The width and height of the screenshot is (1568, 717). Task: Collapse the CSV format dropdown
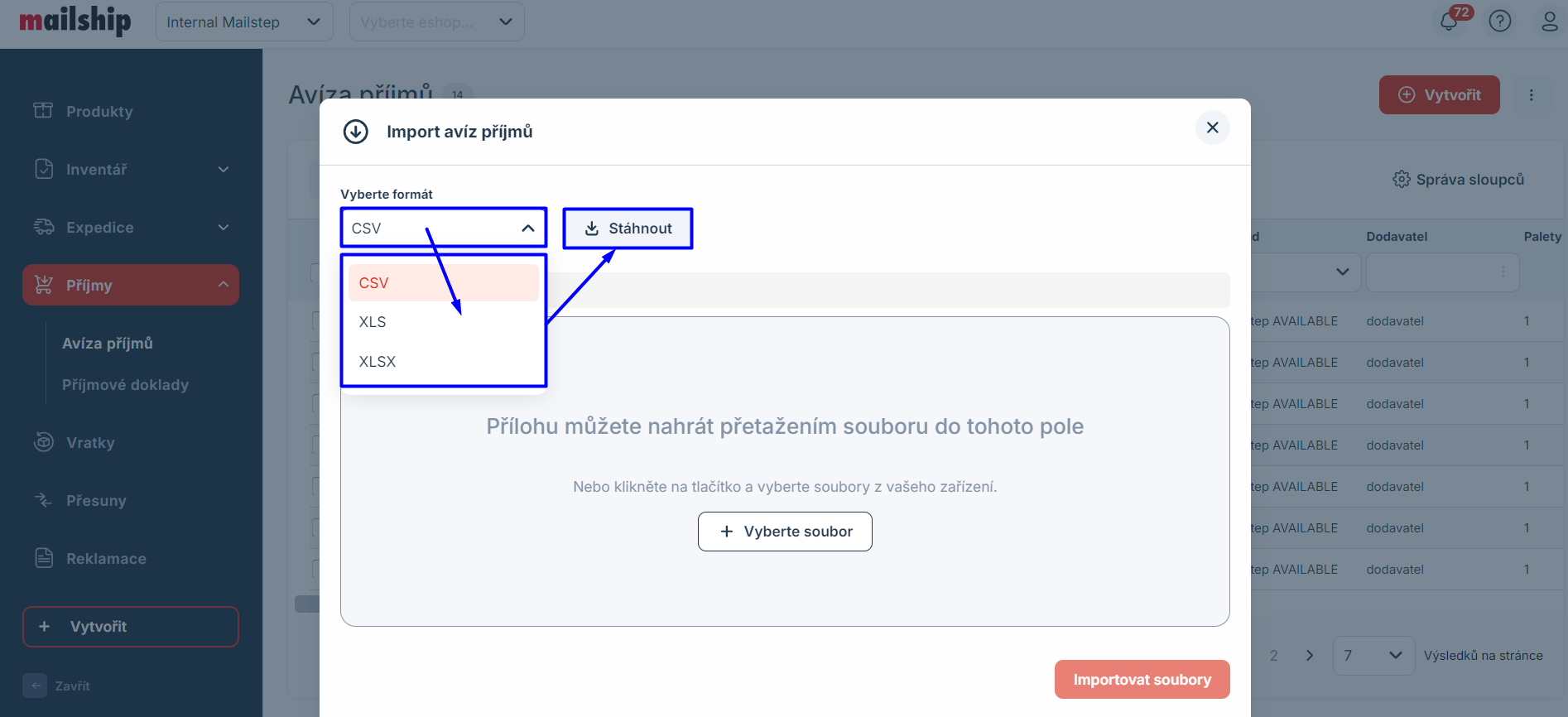527,229
